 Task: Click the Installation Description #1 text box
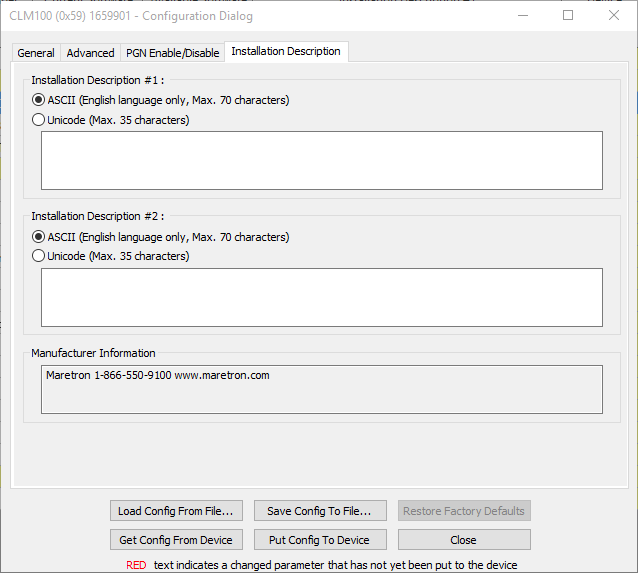(321, 160)
